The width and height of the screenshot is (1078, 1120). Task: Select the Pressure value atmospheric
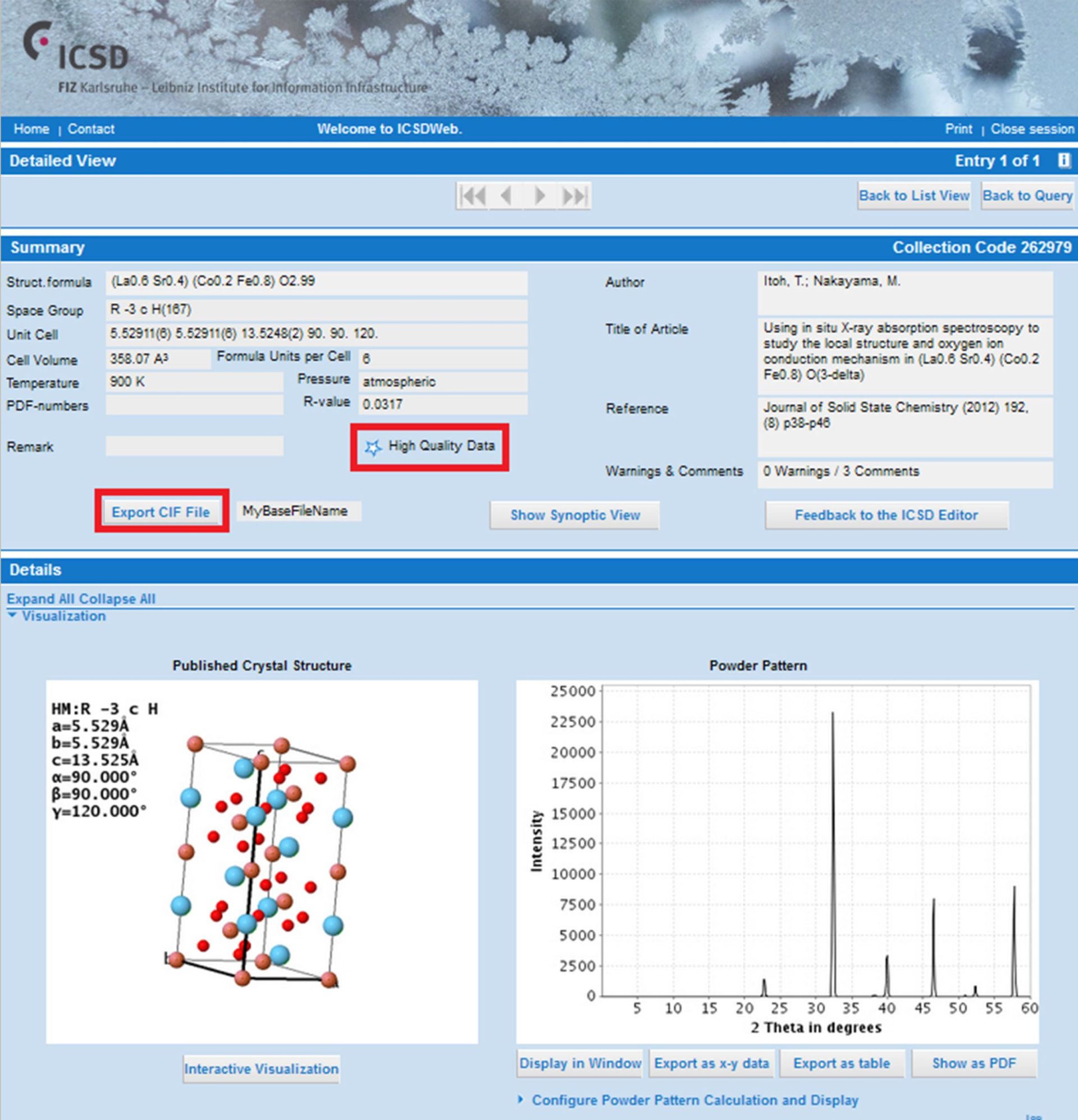tap(443, 382)
